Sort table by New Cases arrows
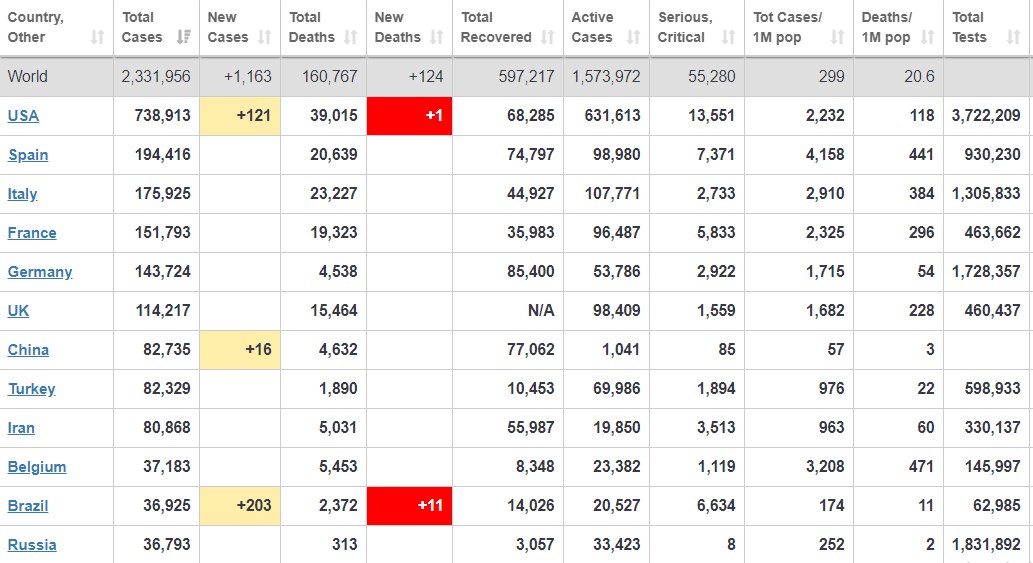This screenshot has width=1033, height=563. coord(265,37)
